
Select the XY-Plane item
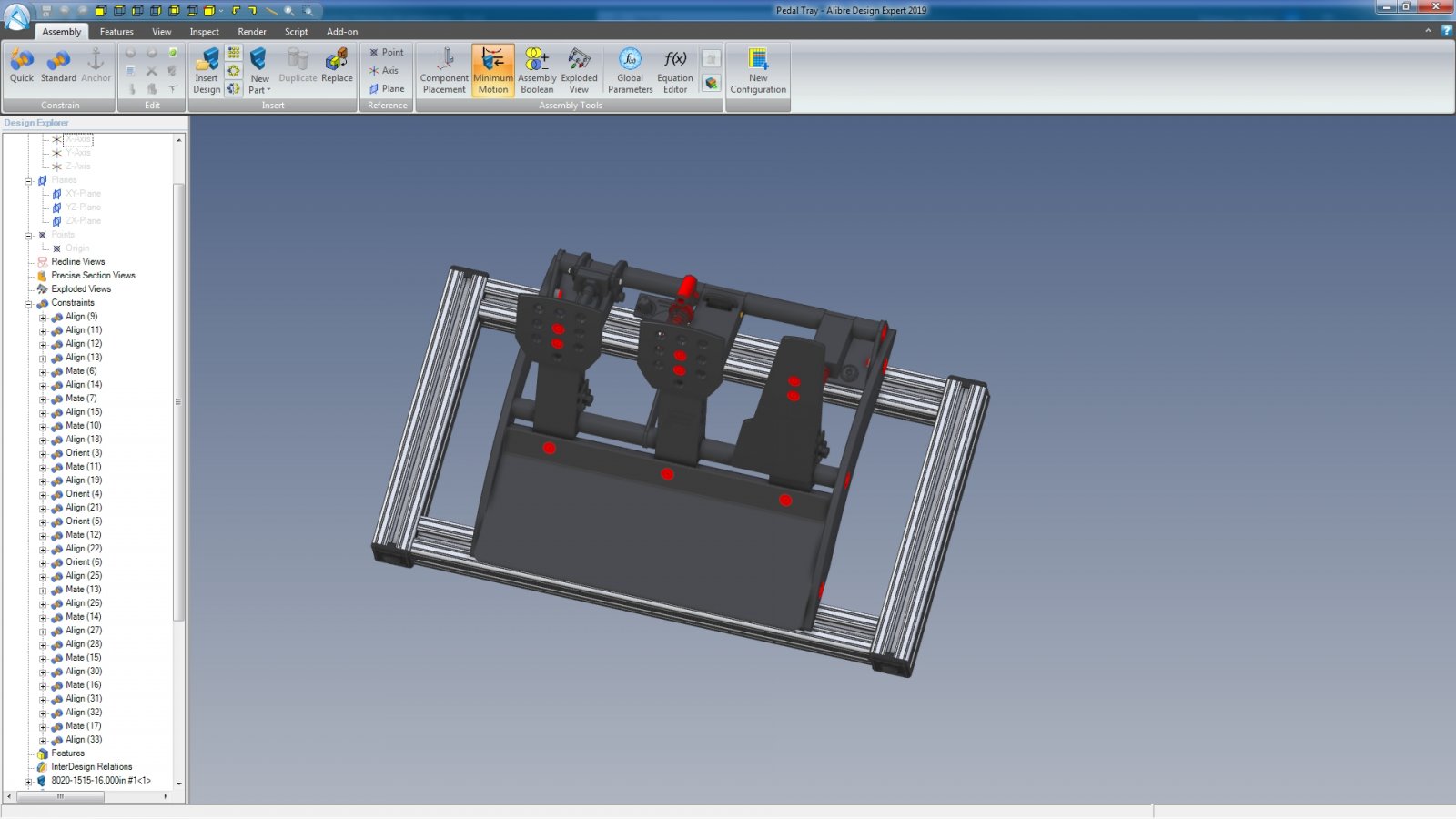pyautogui.click(x=83, y=194)
